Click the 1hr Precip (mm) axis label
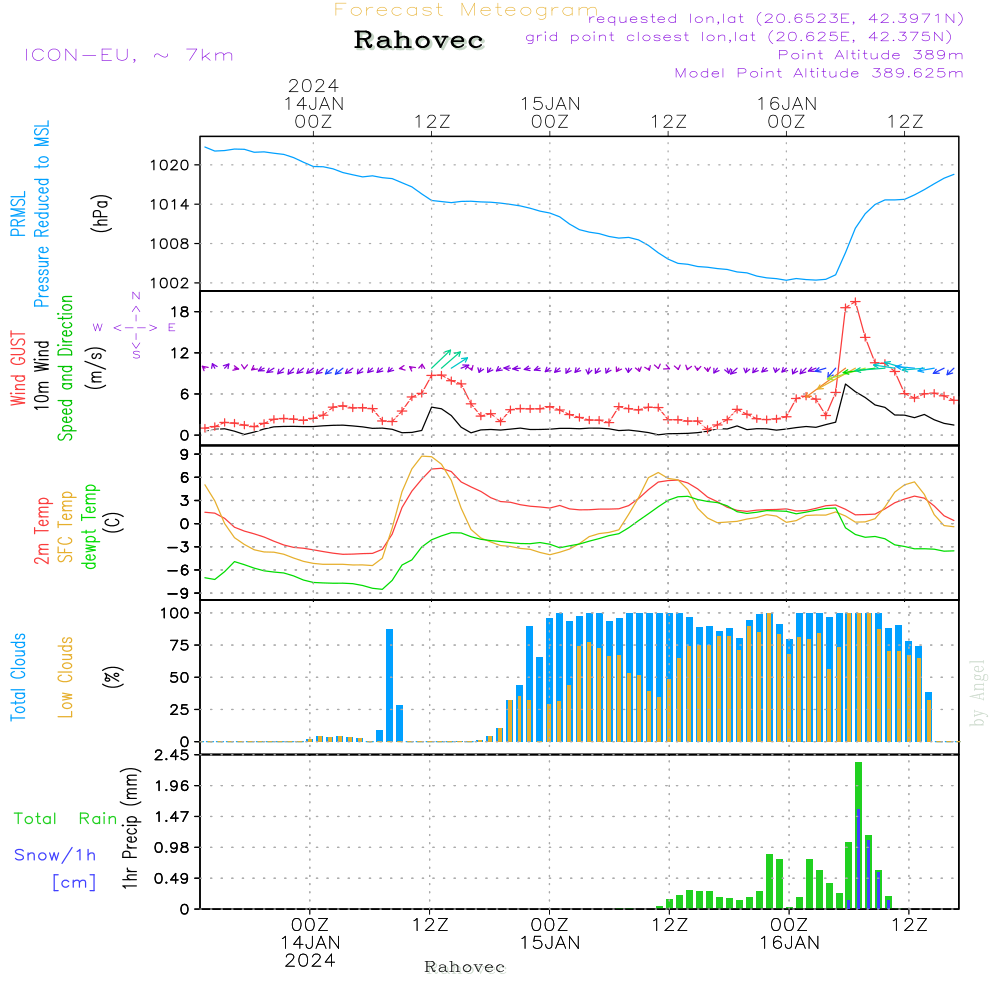 pos(130,828)
